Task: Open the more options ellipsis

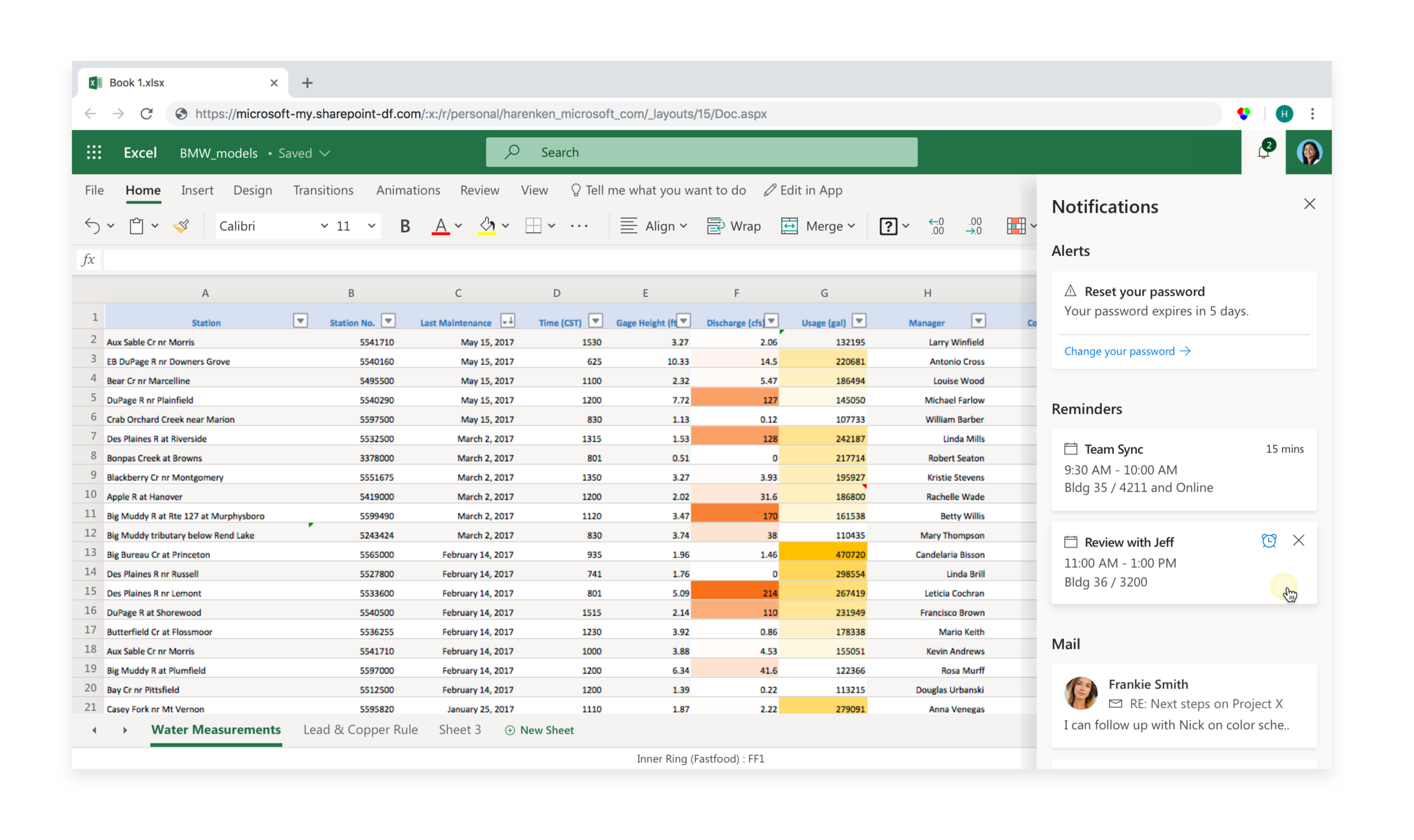Action: point(579,226)
